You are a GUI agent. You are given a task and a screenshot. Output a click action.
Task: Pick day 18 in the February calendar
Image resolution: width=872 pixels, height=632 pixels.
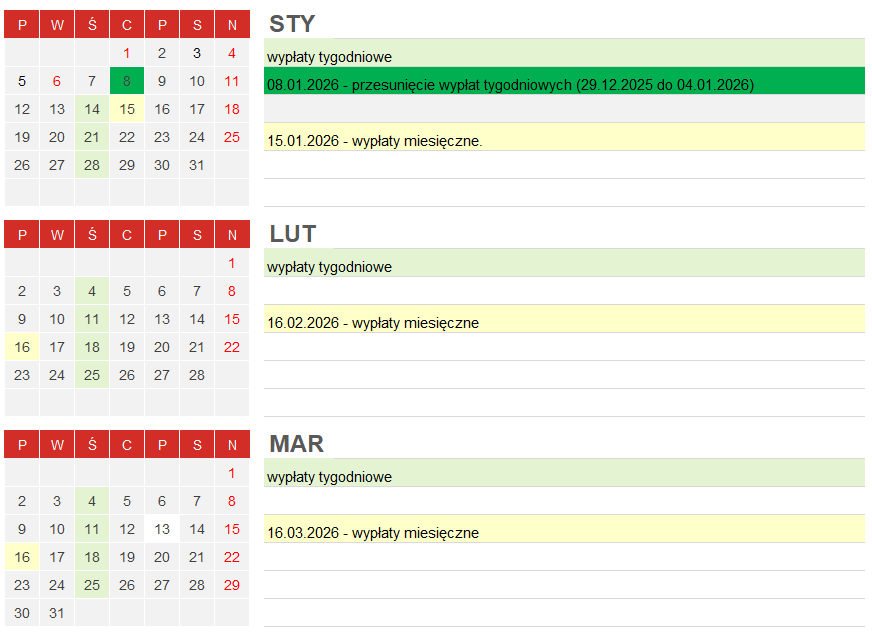92,347
